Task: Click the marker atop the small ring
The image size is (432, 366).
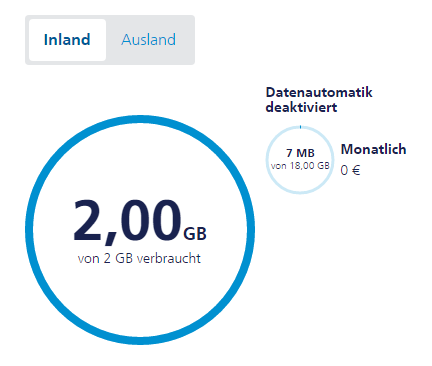Action: coord(300,127)
